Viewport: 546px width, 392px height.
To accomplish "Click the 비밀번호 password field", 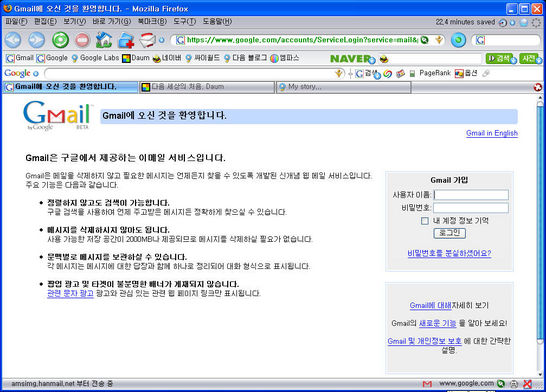I will pyautogui.click(x=471, y=208).
